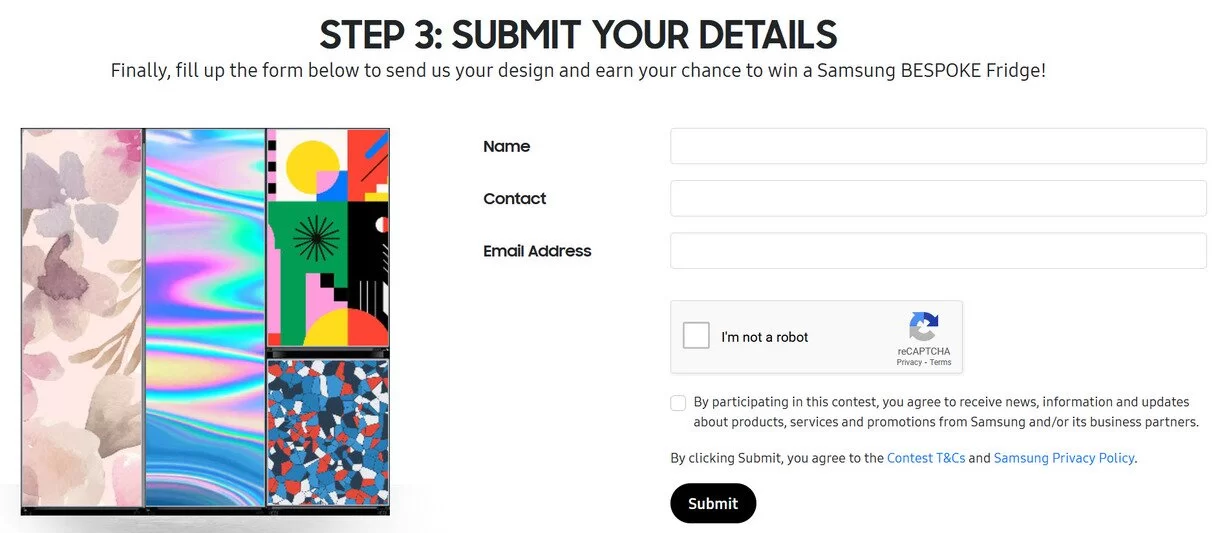The width and height of the screenshot is (1220, 533).
Task: Open the Contest T&Cs link
Action: [x=926, y=458]
